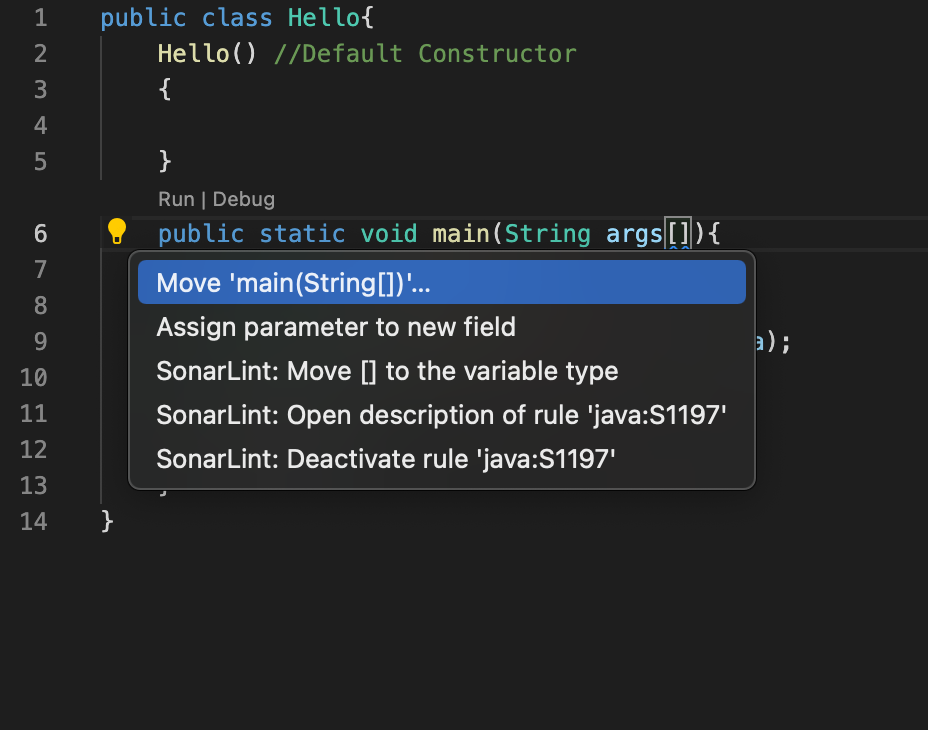The height and width of the screenshot is (730, 928).
Task: Click the Run CodeLens link
Action: click(176, 199)
